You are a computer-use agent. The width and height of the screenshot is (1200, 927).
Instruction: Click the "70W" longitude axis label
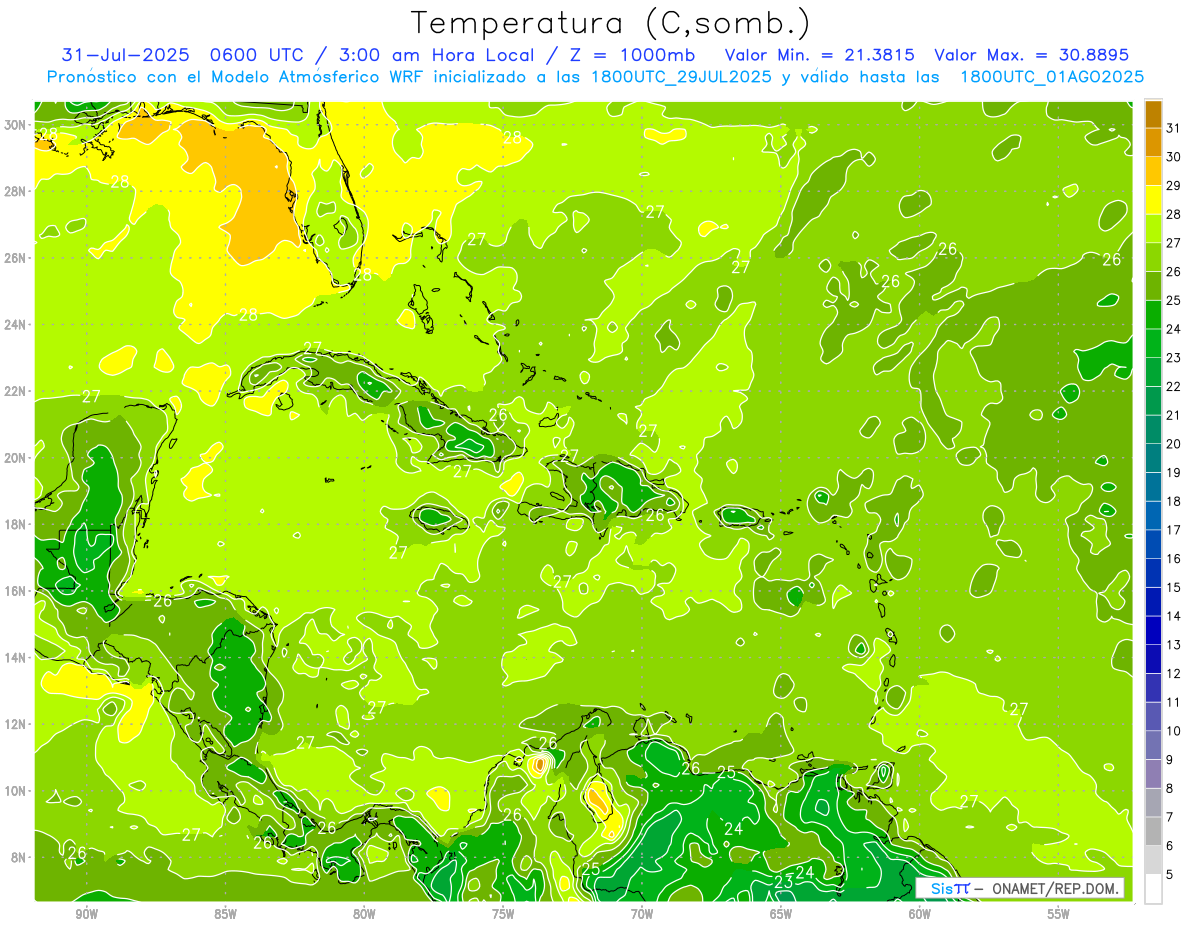coord(643,913)
